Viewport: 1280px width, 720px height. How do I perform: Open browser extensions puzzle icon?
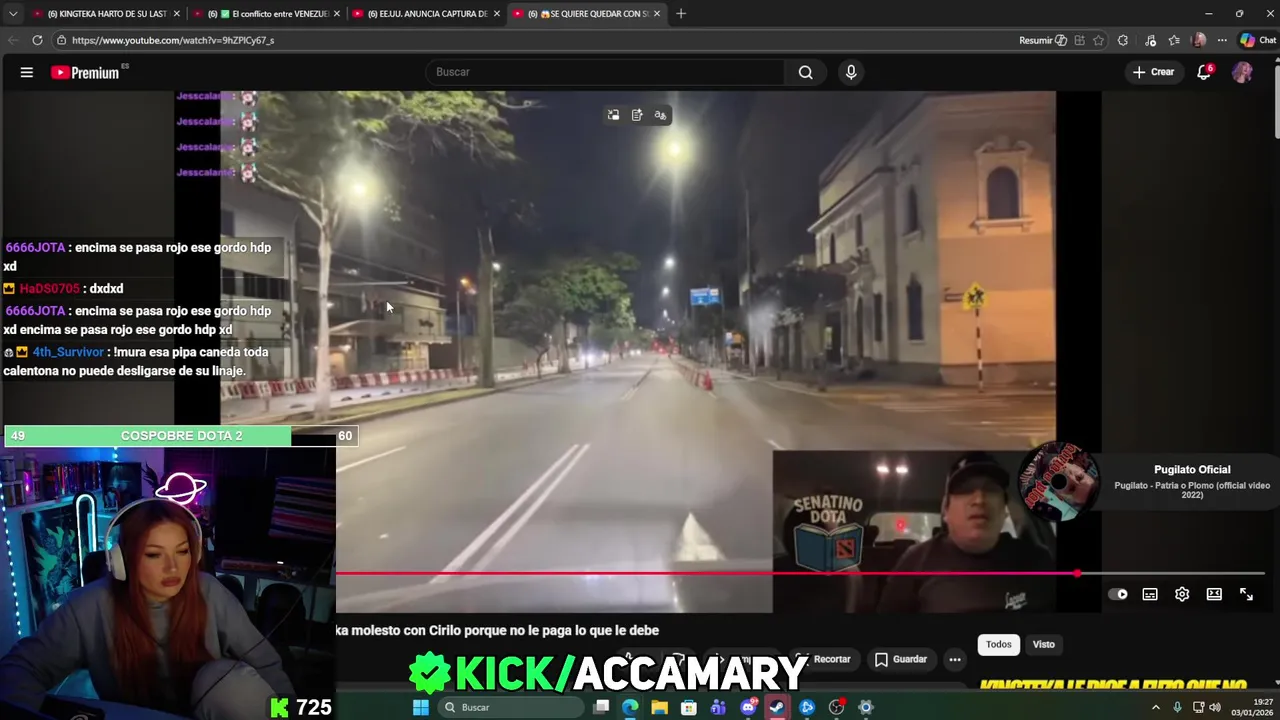coord(1123,40)
